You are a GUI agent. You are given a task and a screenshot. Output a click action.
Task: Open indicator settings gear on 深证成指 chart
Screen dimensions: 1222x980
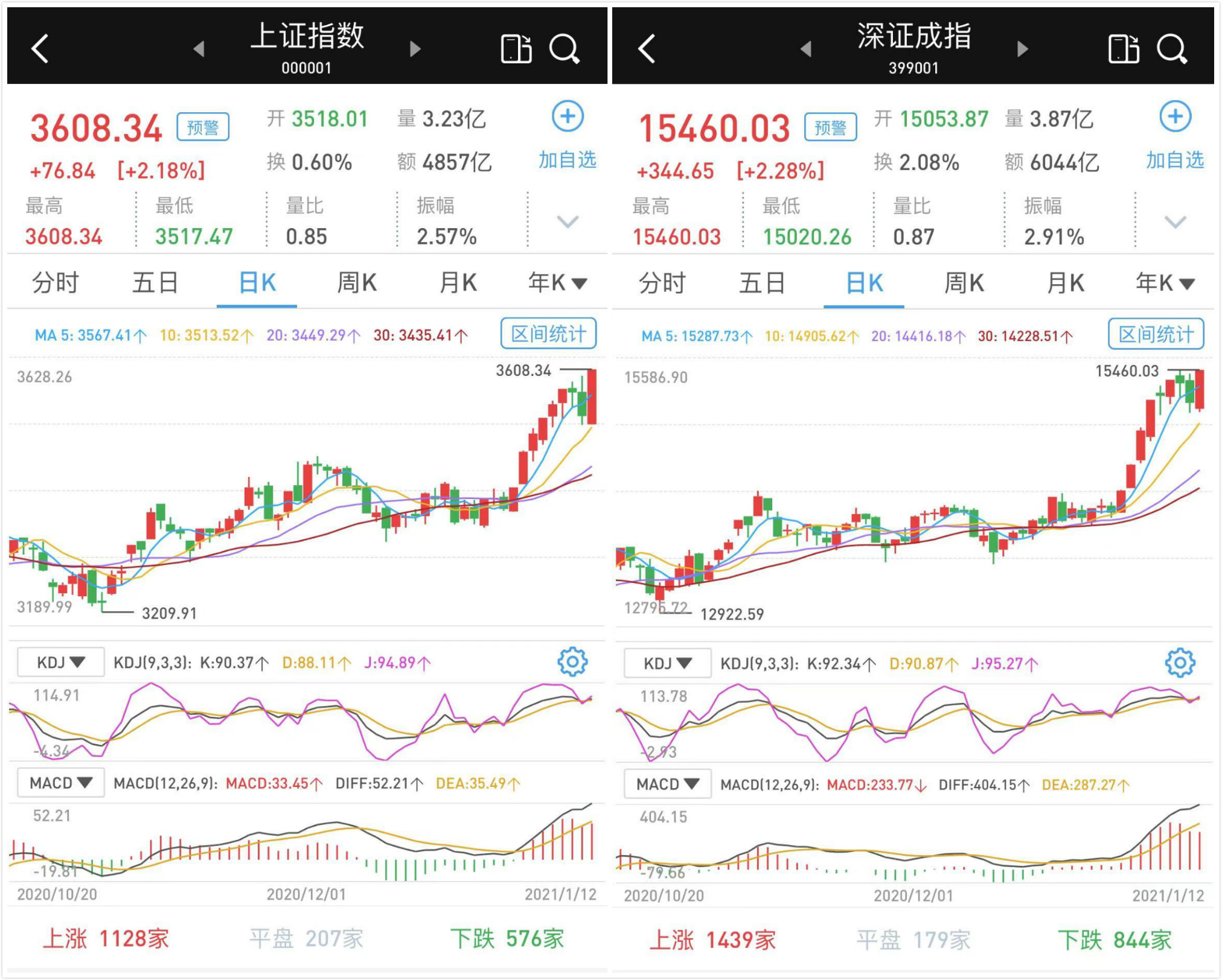pyautogui.click(x=1180, y=663)
